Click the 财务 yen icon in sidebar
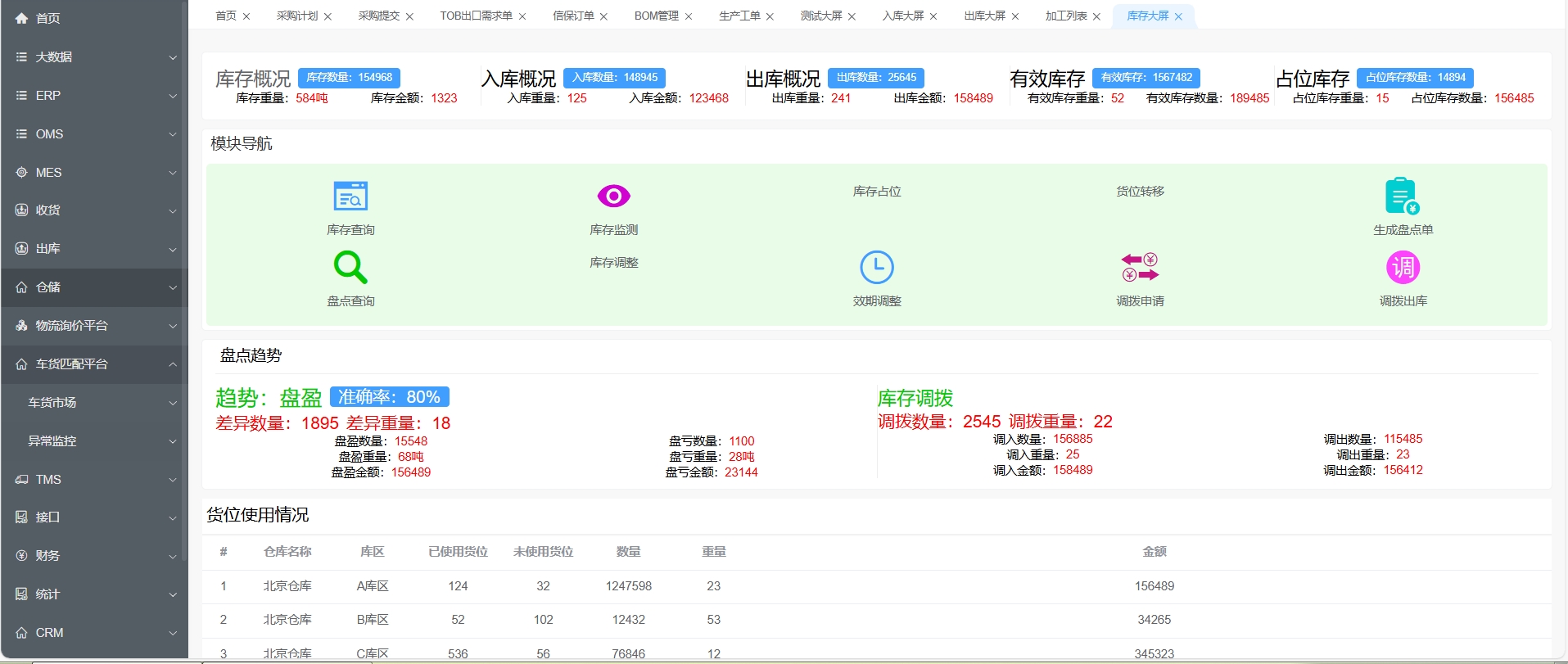Screen dimensions: 1568x664 (21, 555)
